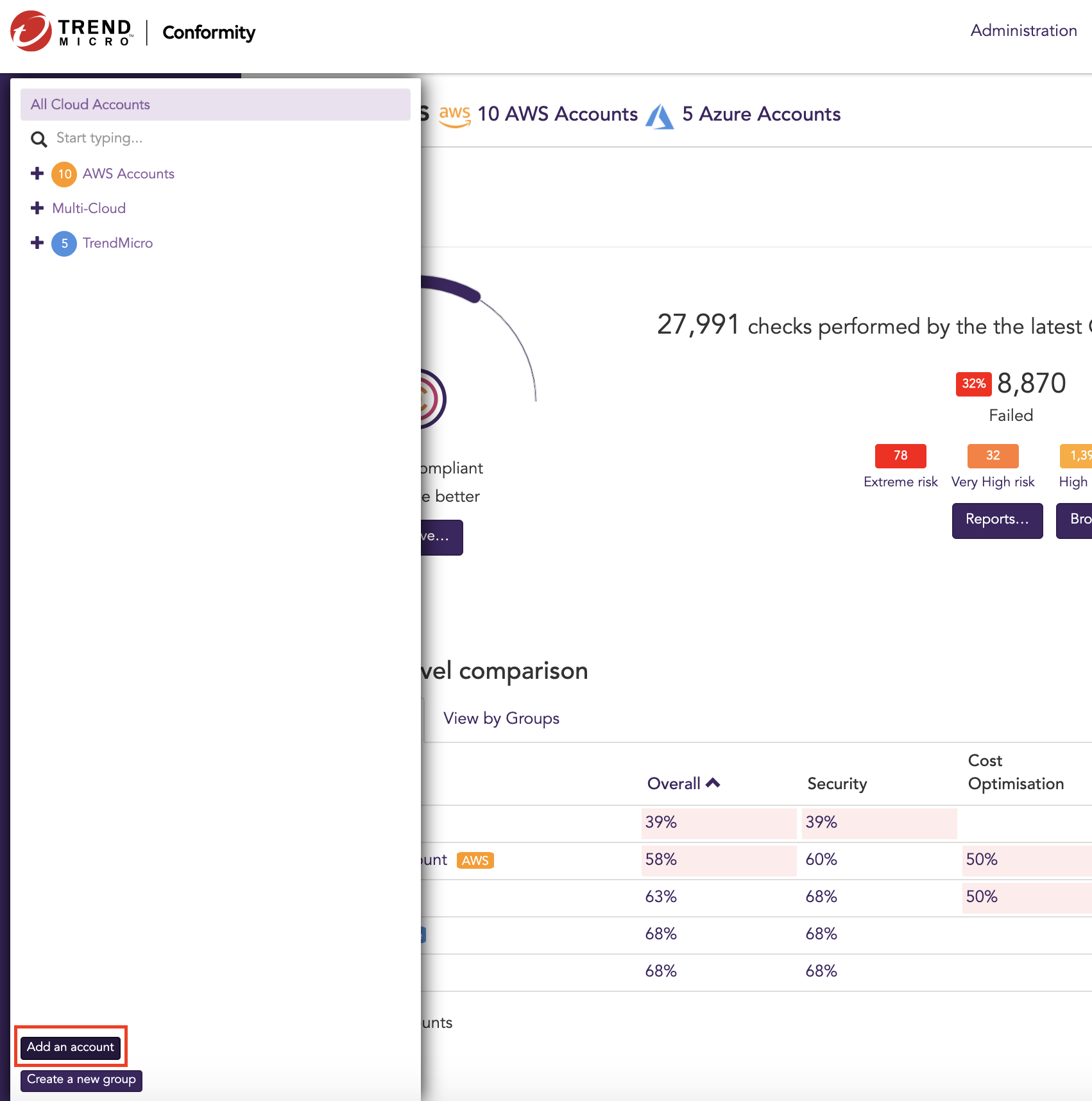Click the 27,991 checks performed text

pos(874,325)
